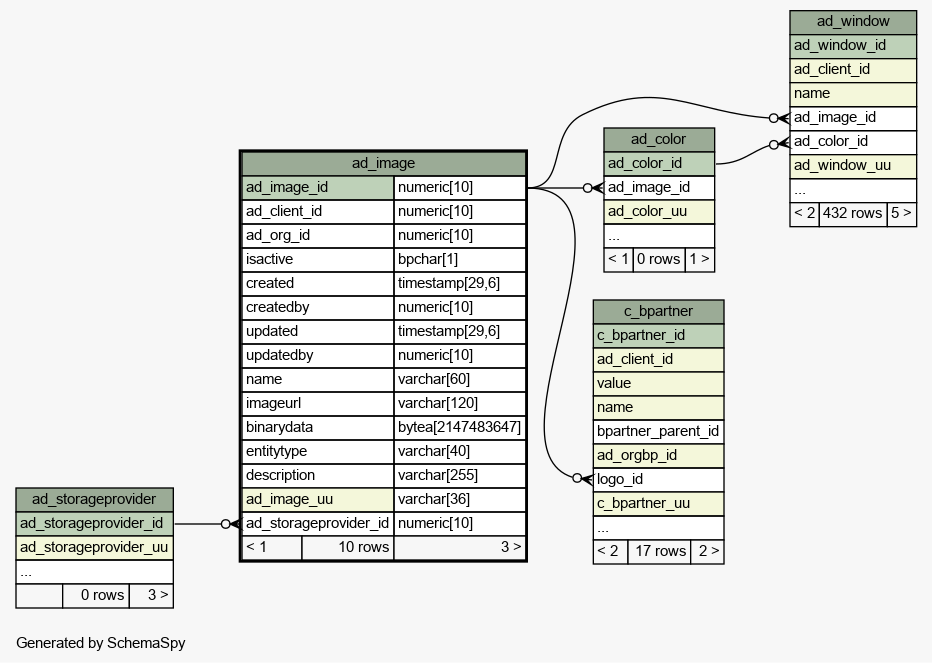Expand hidden columns in ad_storageprovider
The image size is (932, 663).
(x=94, y=572)
